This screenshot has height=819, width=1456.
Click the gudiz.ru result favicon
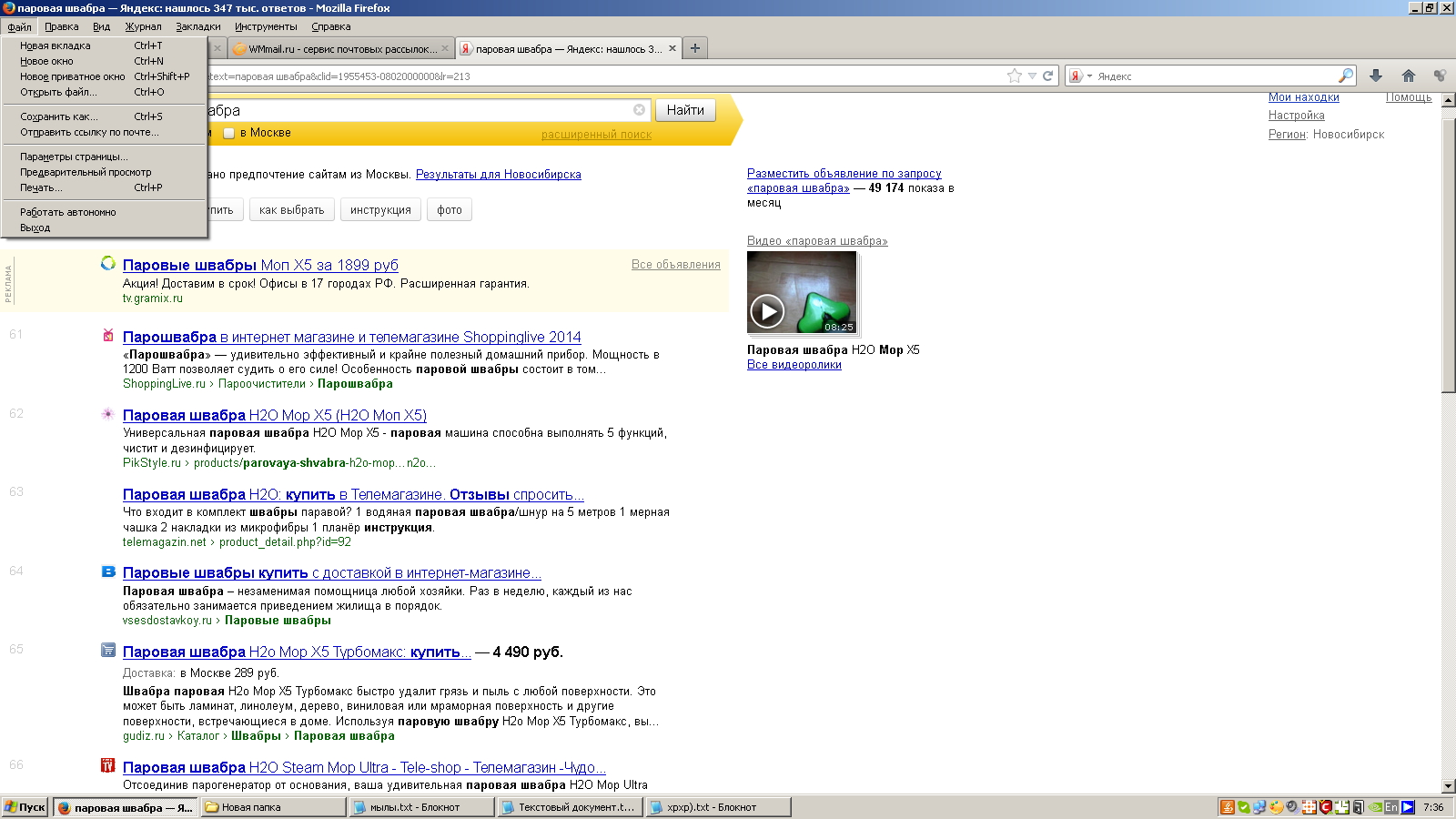pyautogui.click(x=108, y=650)
